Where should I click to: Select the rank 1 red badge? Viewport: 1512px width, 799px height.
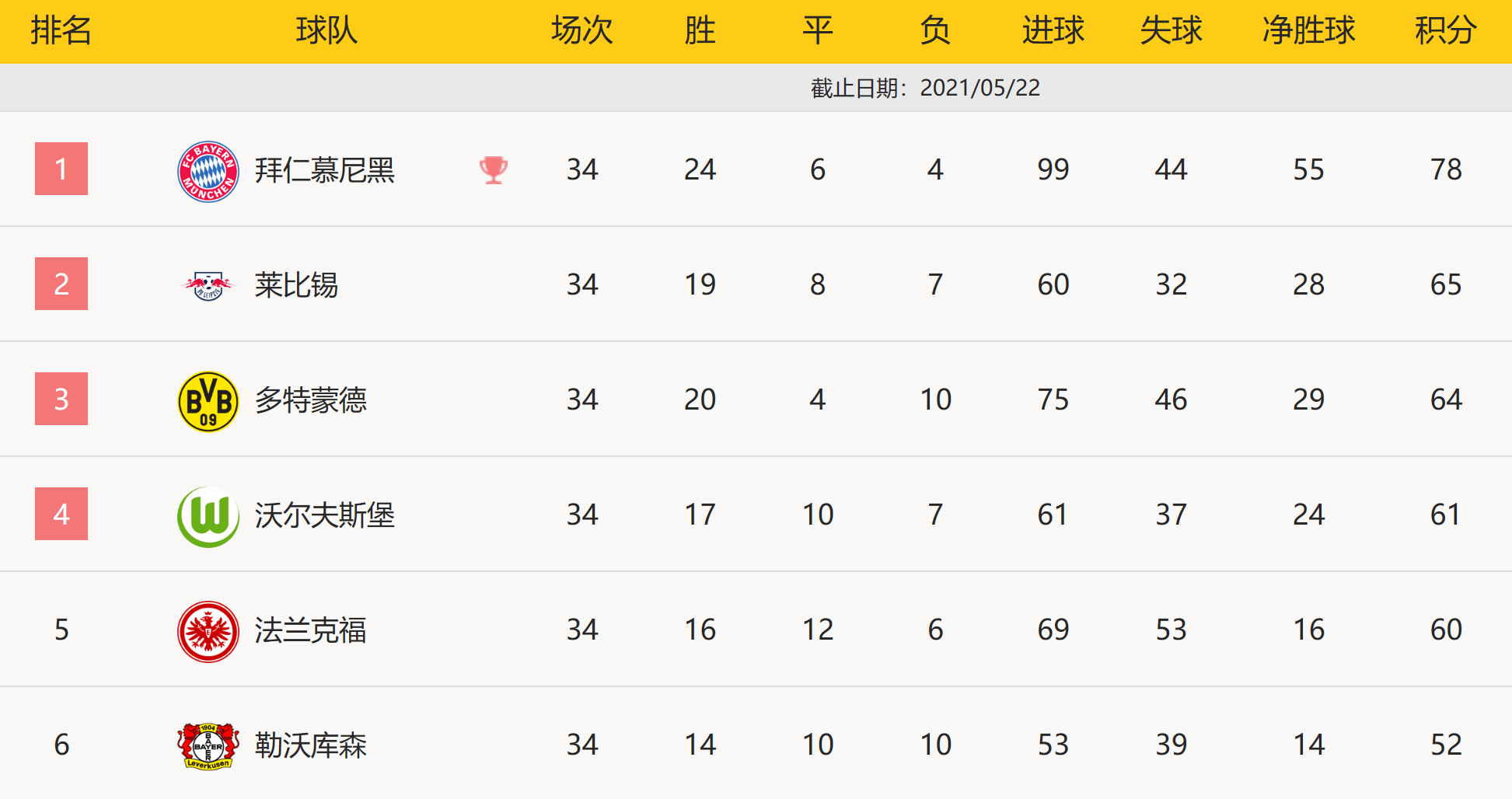pos(61,169)
